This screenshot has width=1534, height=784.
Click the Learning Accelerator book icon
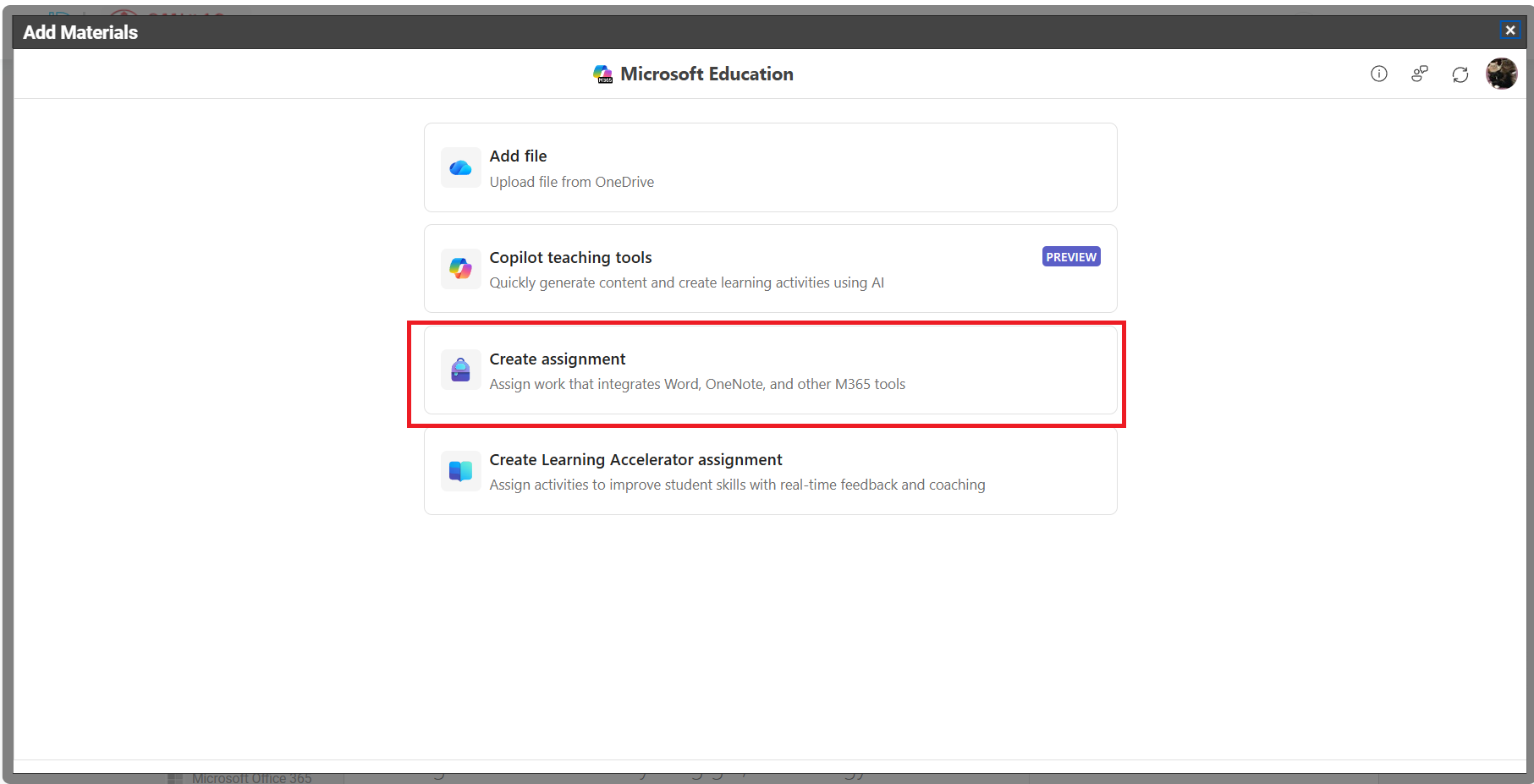[x=460, y=471]
